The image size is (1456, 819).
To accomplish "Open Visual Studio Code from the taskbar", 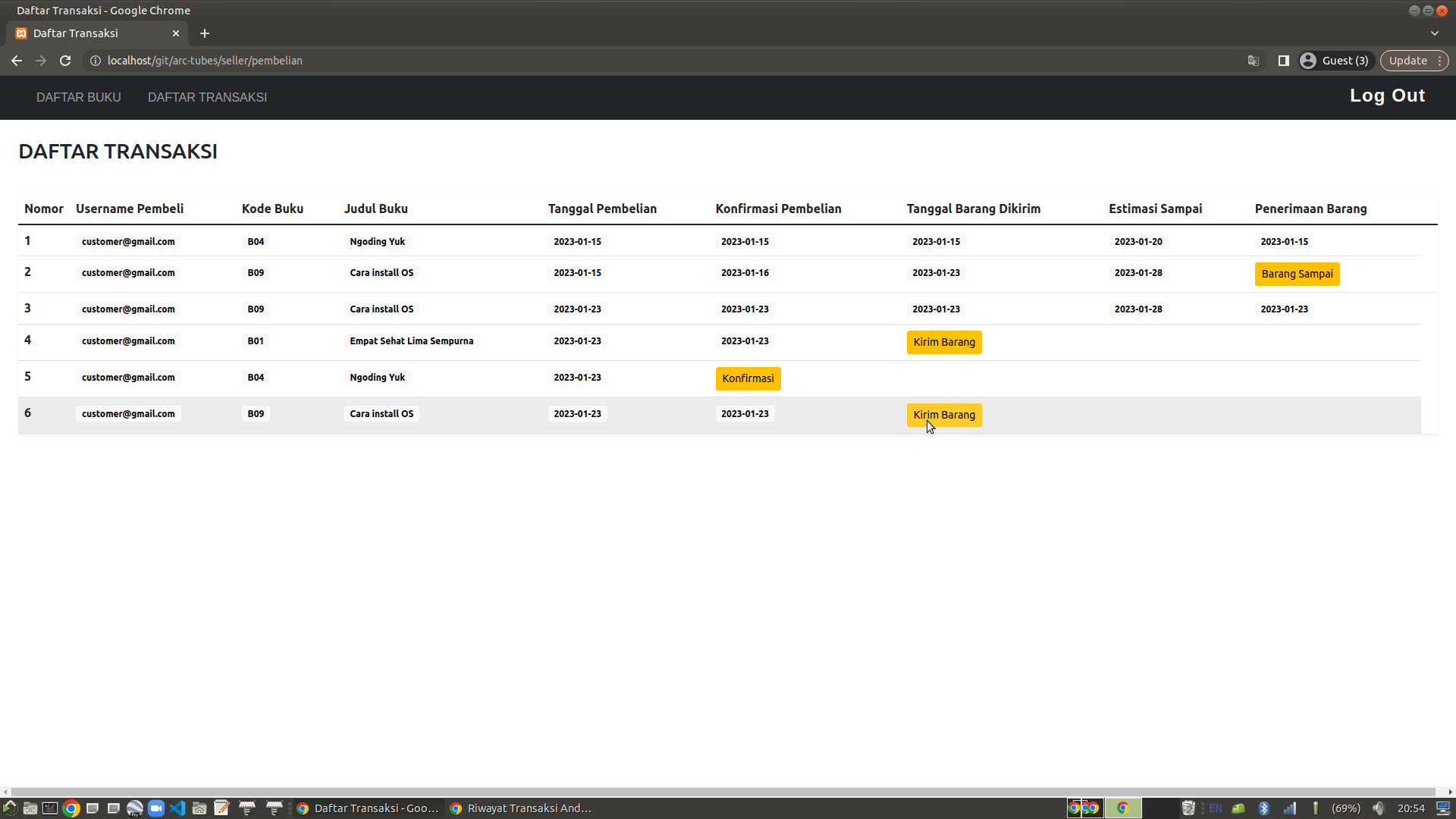I will pyautogui.click(x=177, y=808).
